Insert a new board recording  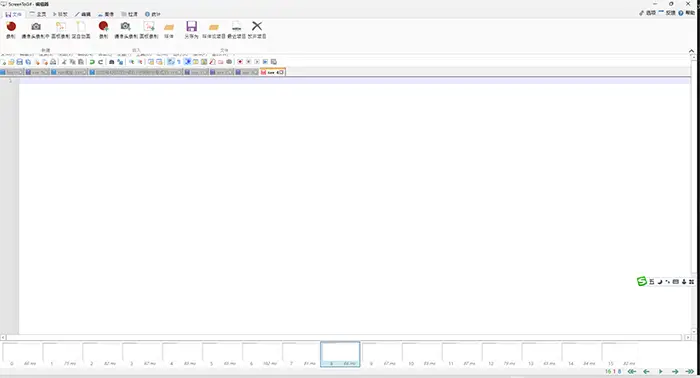point(149,30)
